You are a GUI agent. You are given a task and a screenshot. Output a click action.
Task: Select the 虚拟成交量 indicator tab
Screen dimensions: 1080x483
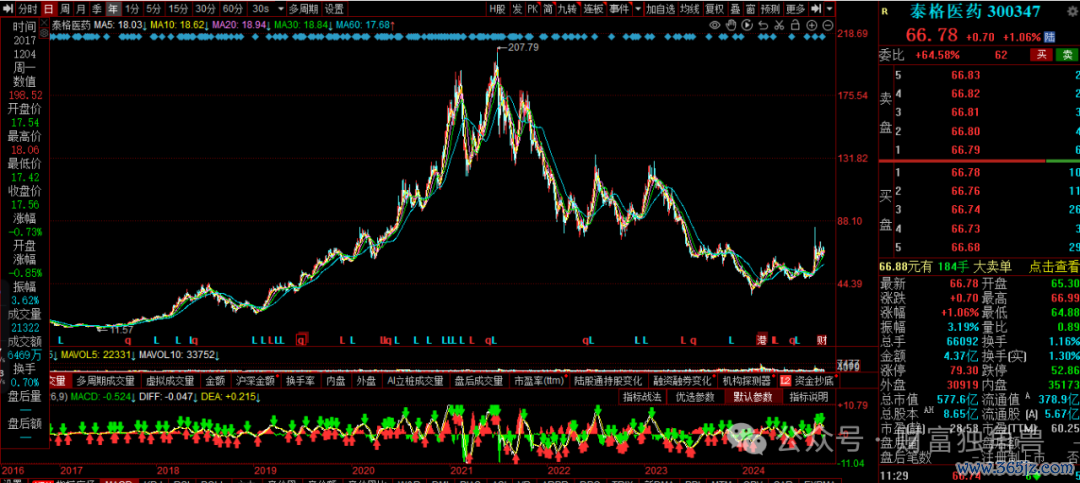click(x=169, y=380)
